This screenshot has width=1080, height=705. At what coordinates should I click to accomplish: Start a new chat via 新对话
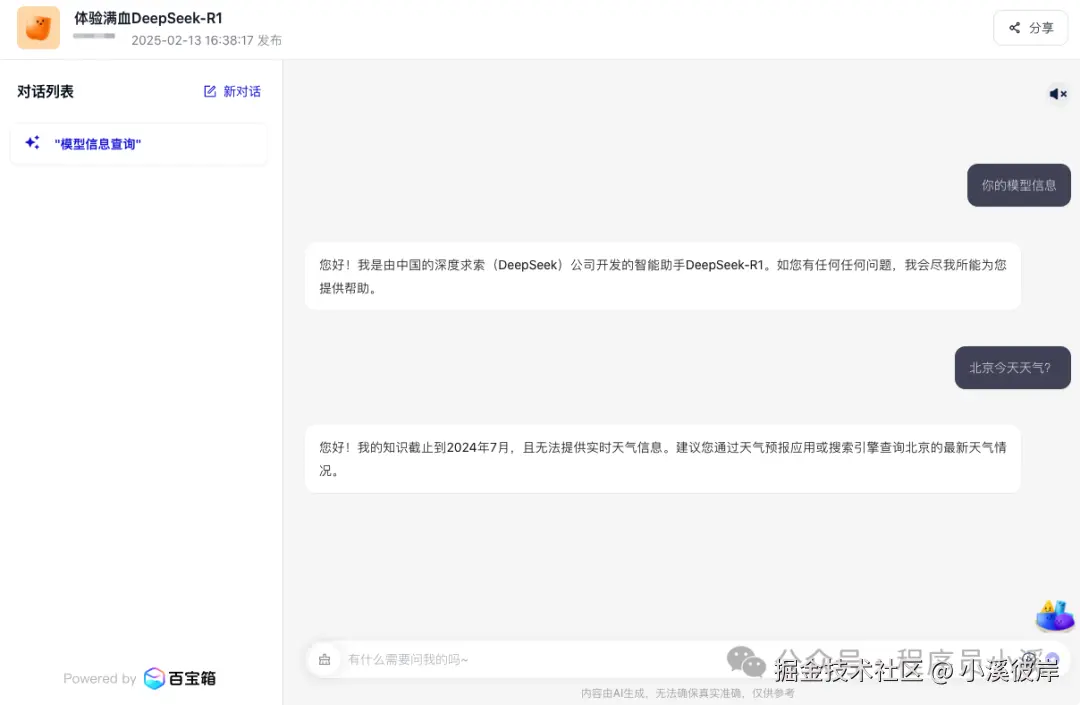[240, 91]
